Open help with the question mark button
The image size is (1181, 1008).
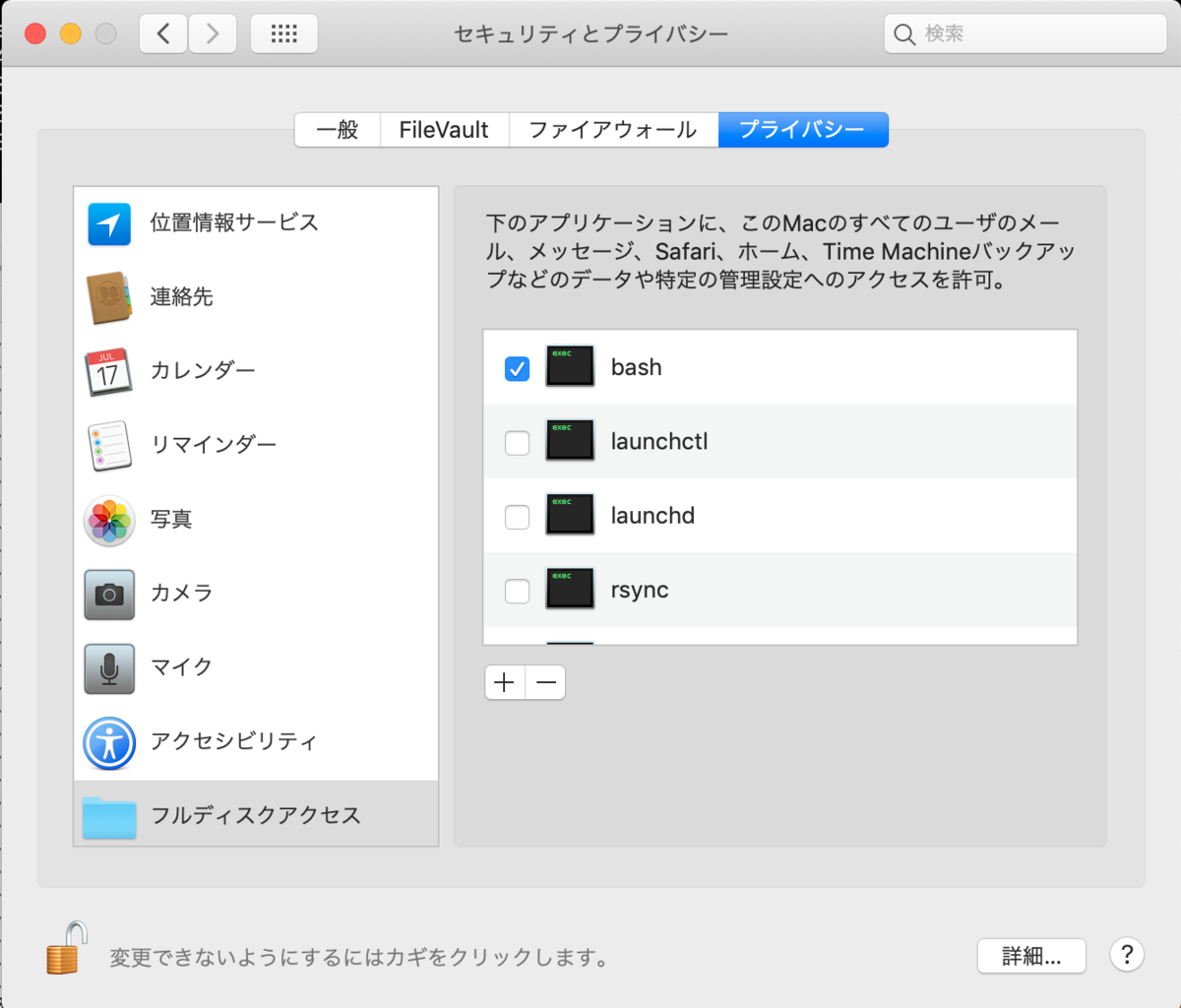point(1127,954)
